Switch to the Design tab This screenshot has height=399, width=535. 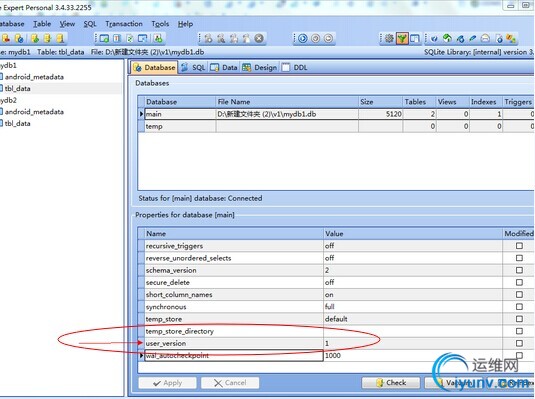260,68
